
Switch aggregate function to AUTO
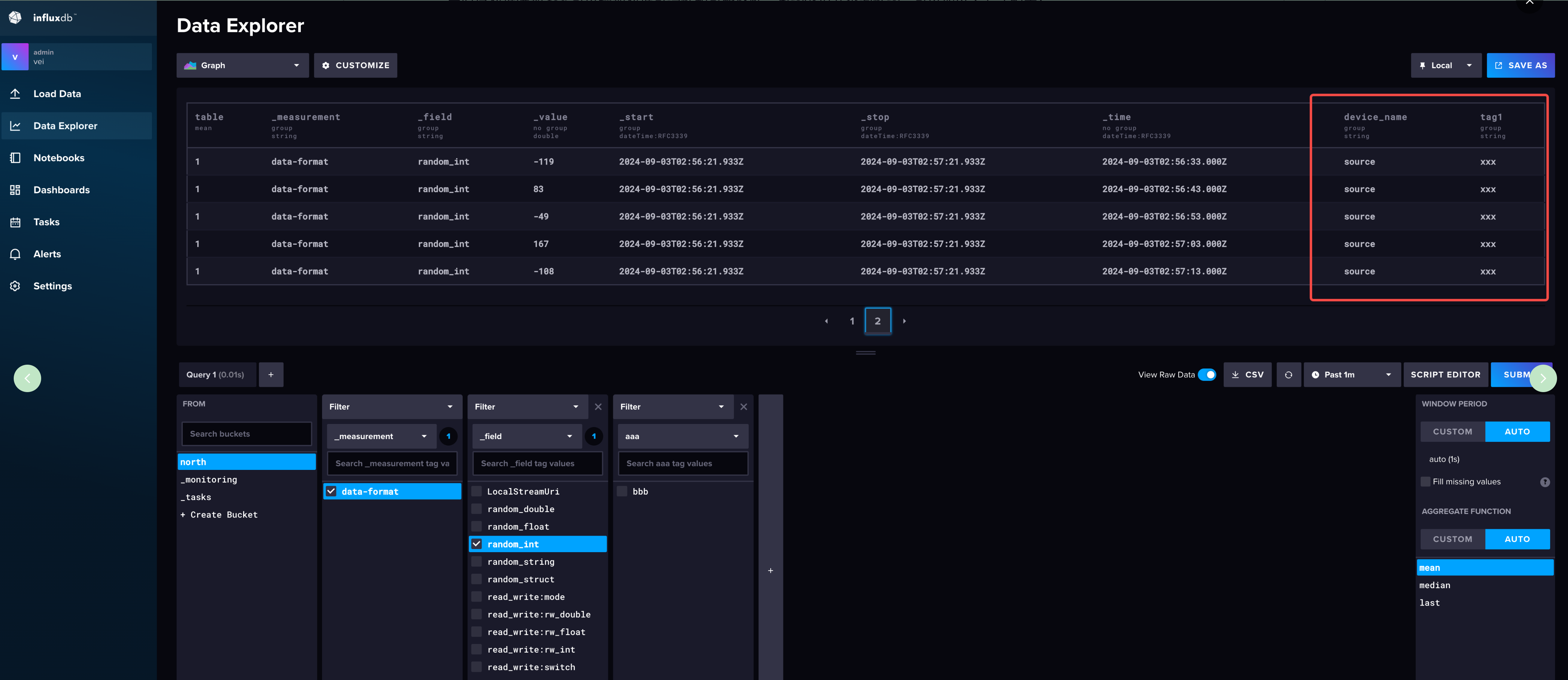(1517, 539)
